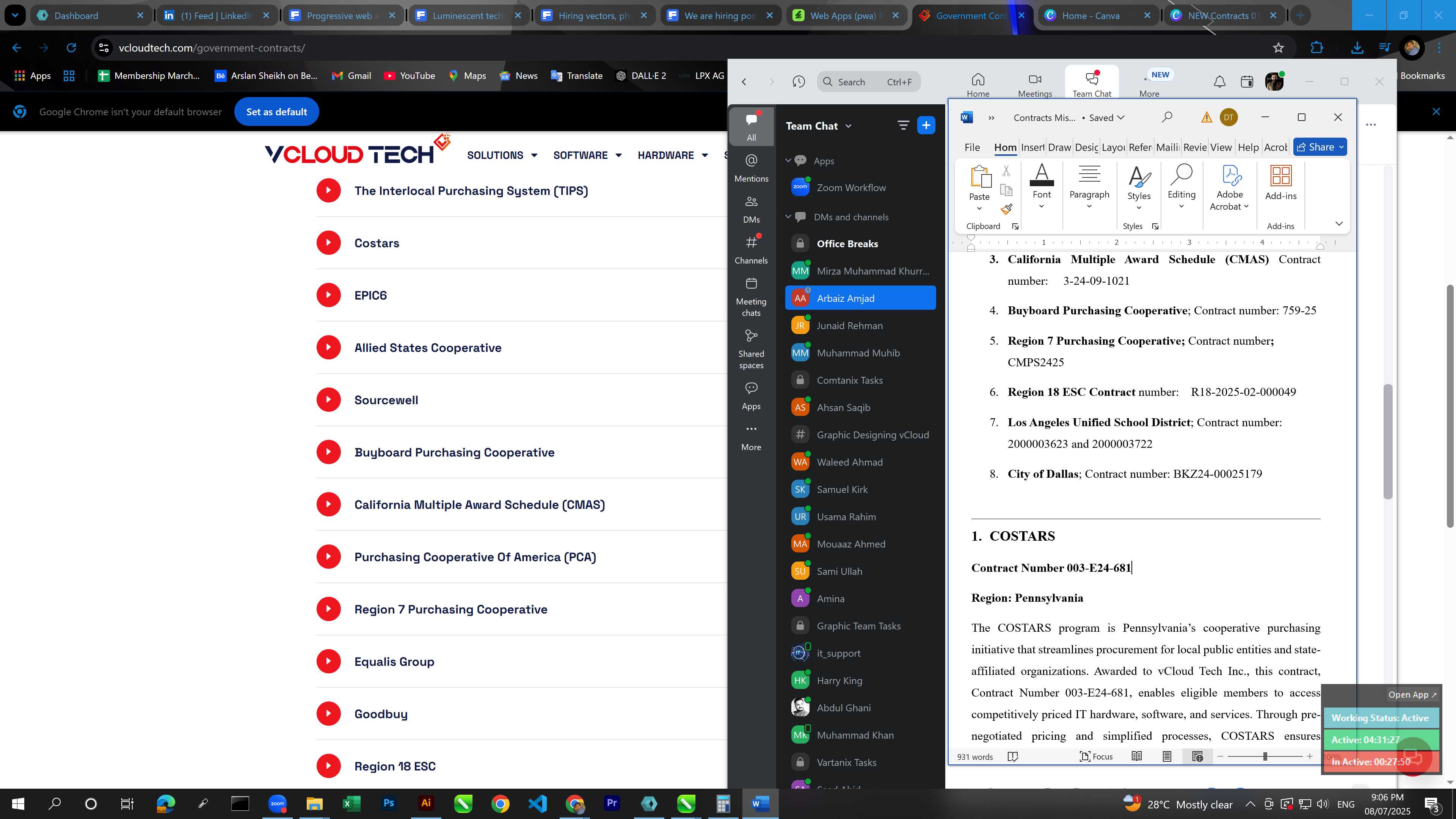This screenshot has width=1456, height=819.
Task: Click the Open App button in tracker widget
Action: 1412,695
